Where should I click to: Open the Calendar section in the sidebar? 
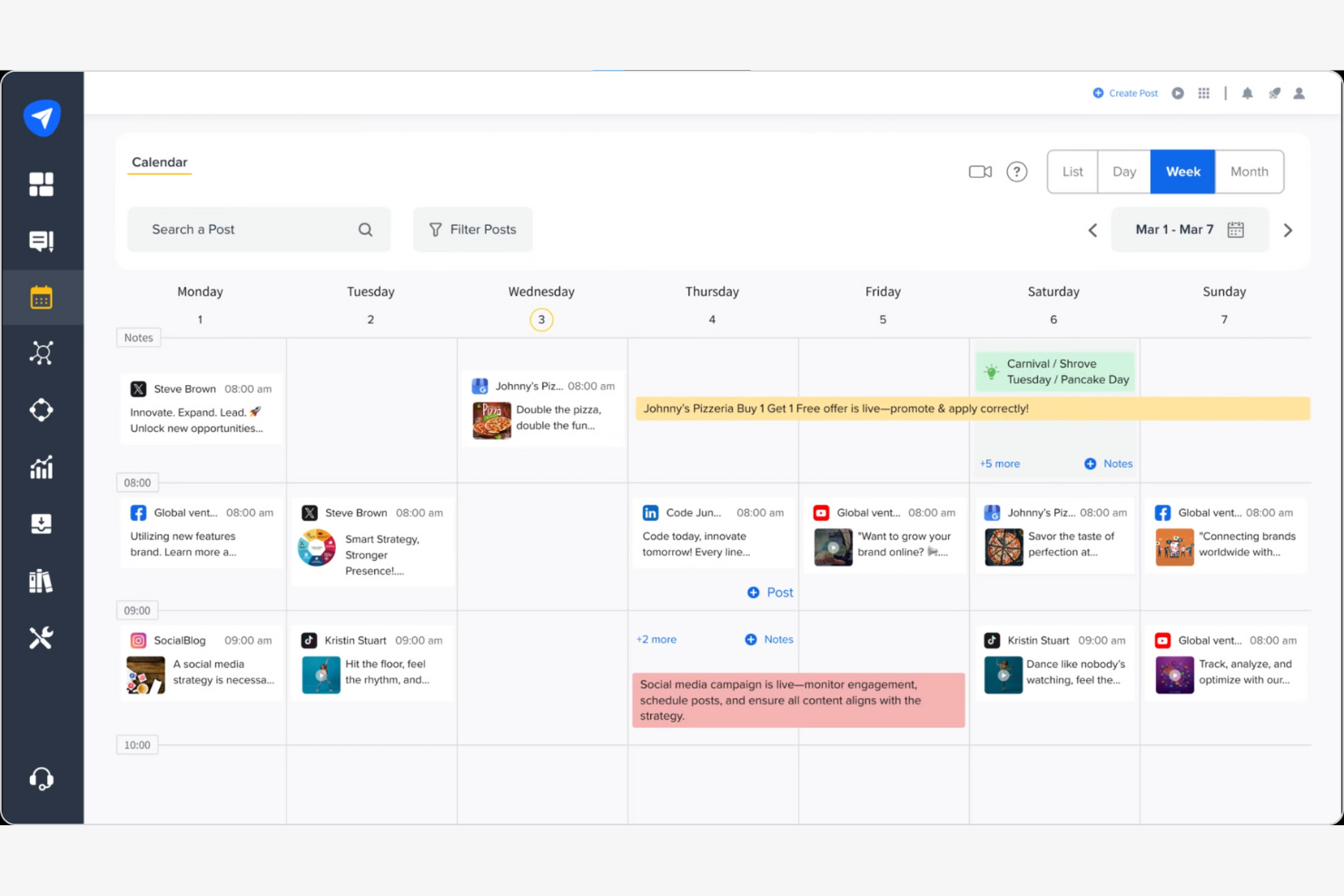tap(42, 297)
